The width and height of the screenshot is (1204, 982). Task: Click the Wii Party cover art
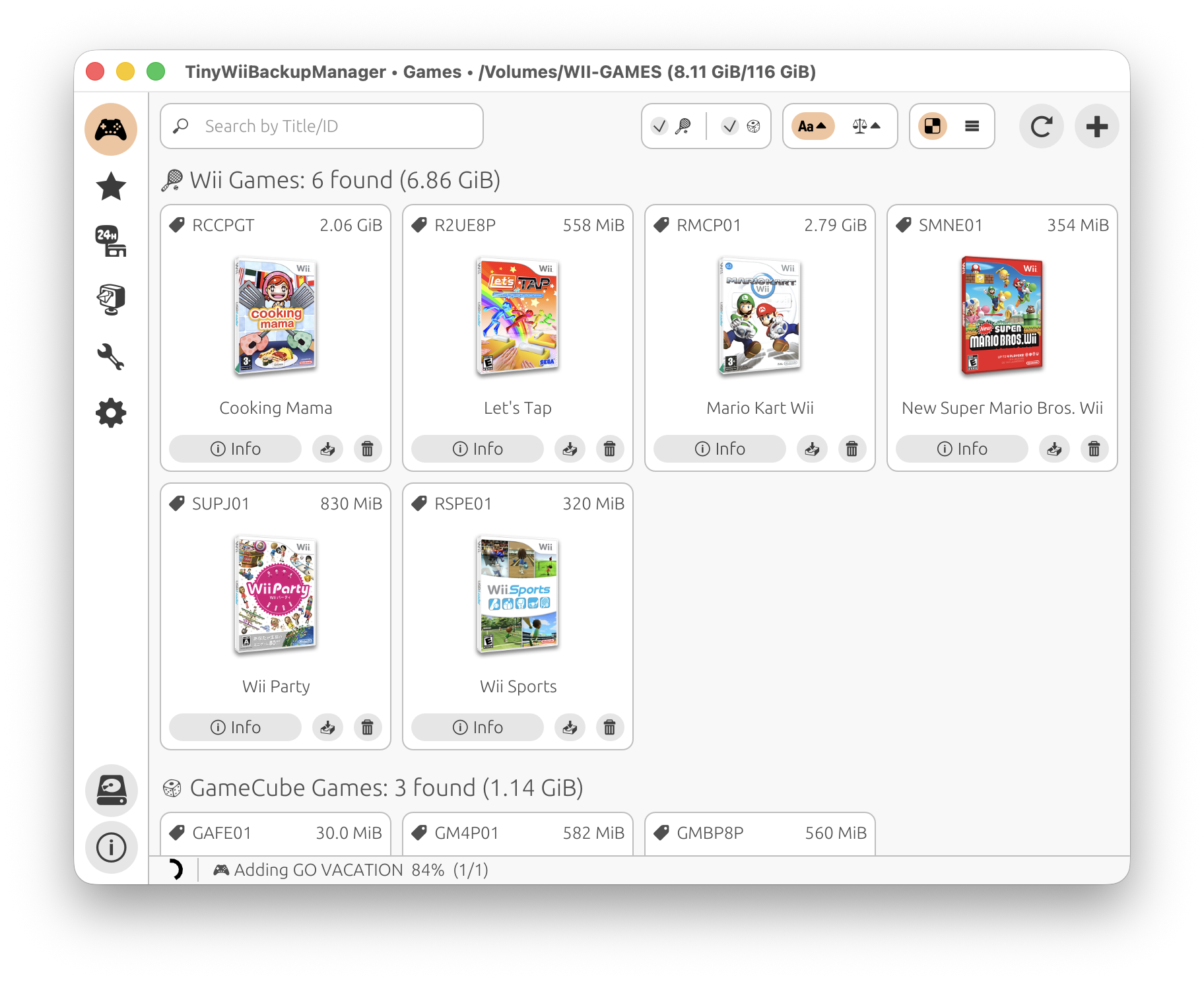[x=276, y=595]
